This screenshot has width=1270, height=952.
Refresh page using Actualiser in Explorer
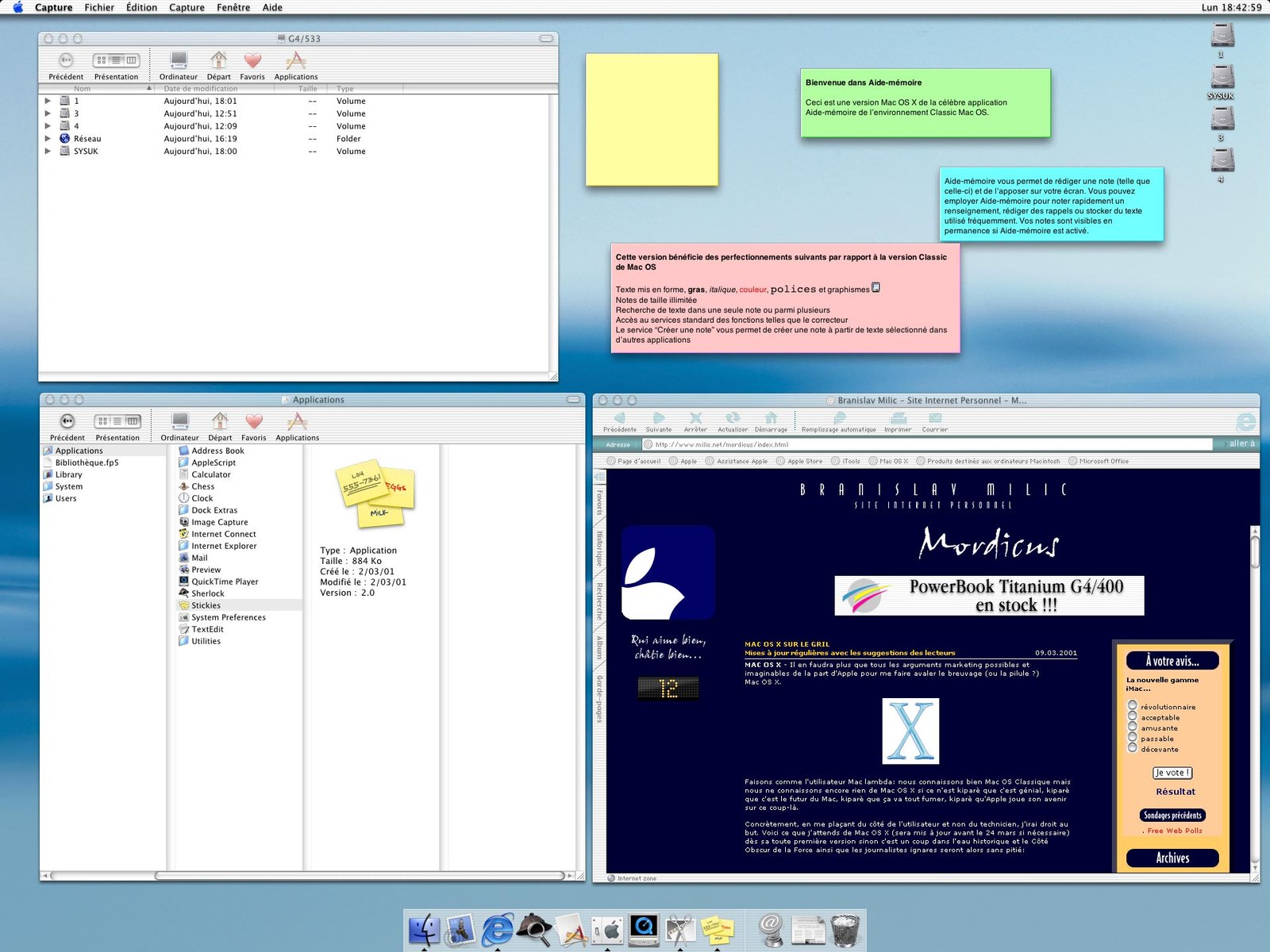pos(733,422)
